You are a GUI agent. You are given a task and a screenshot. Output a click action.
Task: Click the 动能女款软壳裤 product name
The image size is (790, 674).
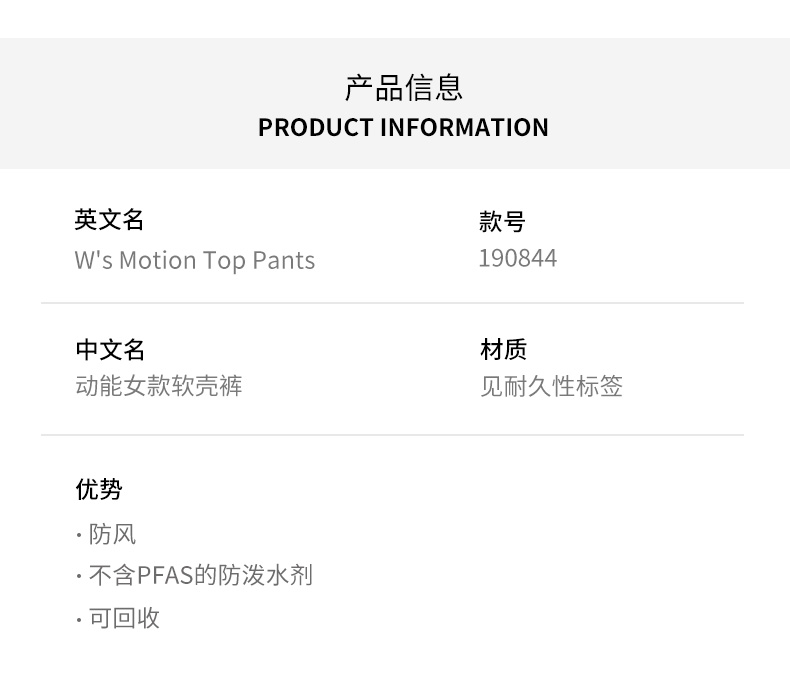coord(159,386)
